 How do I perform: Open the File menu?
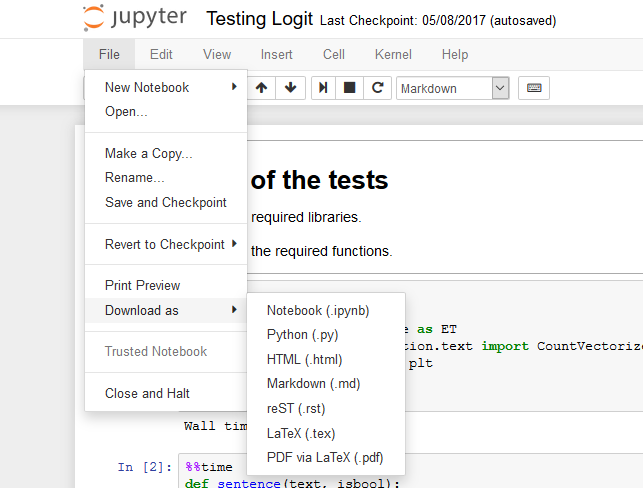pos(109,54)
